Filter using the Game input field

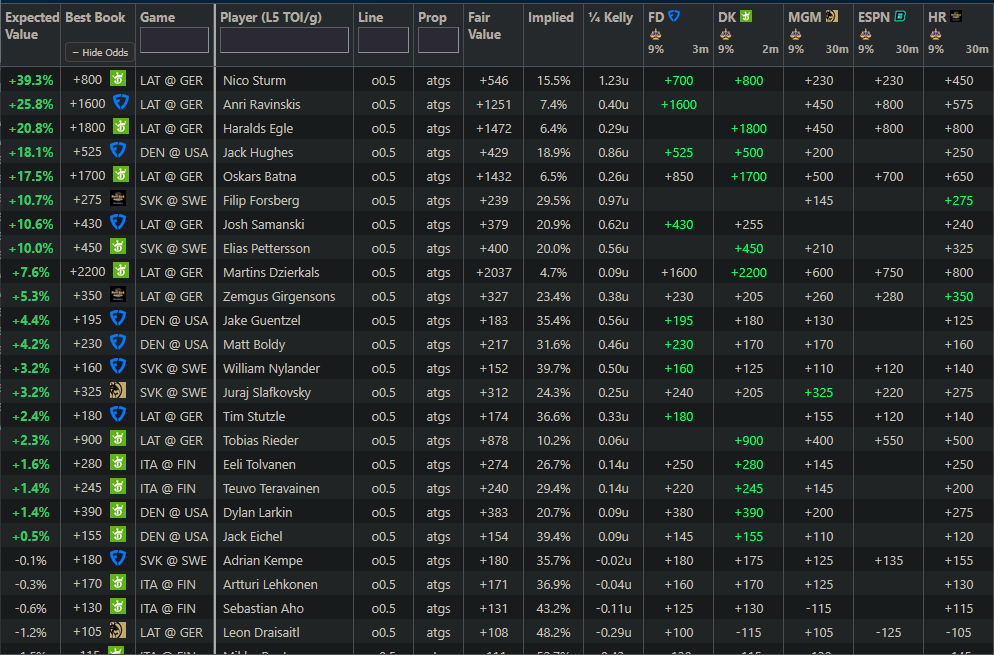pos(174,40)
